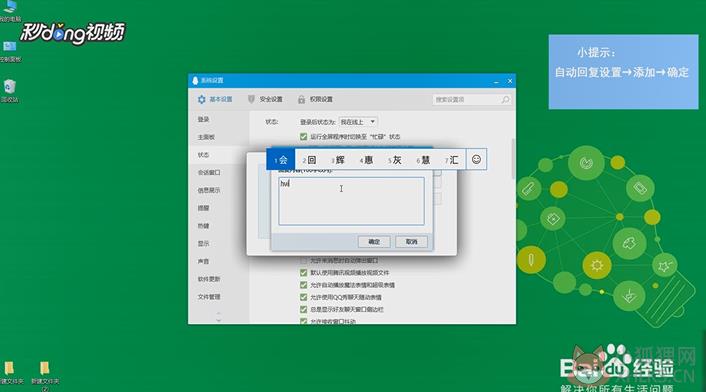Image resolution: width=706 pixels, height=392 pixels.
Task: Expand the 我在线上 login status dropdown
Action: [x=358, y=122]
